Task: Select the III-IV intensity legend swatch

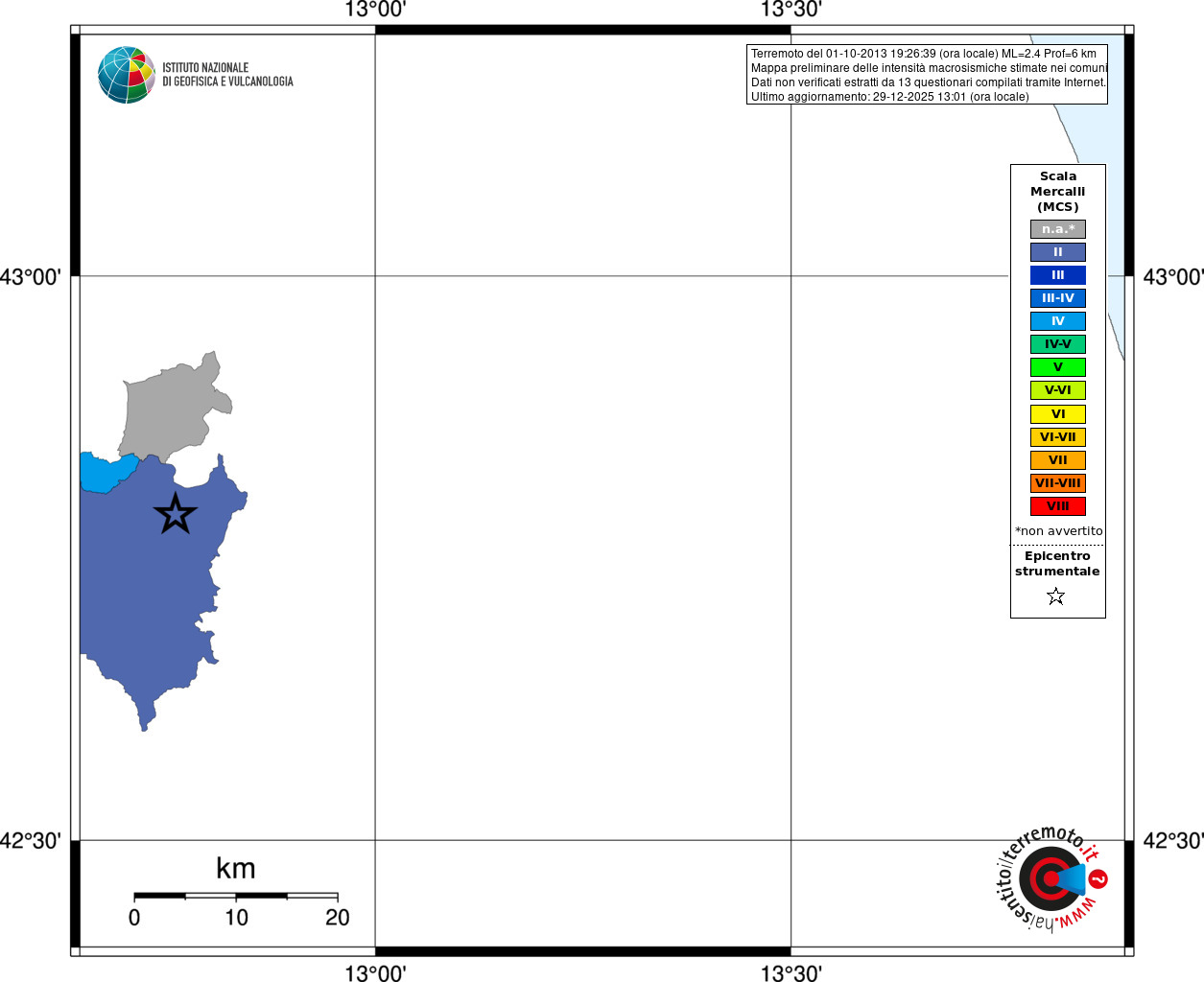Action: (1058, 298)
